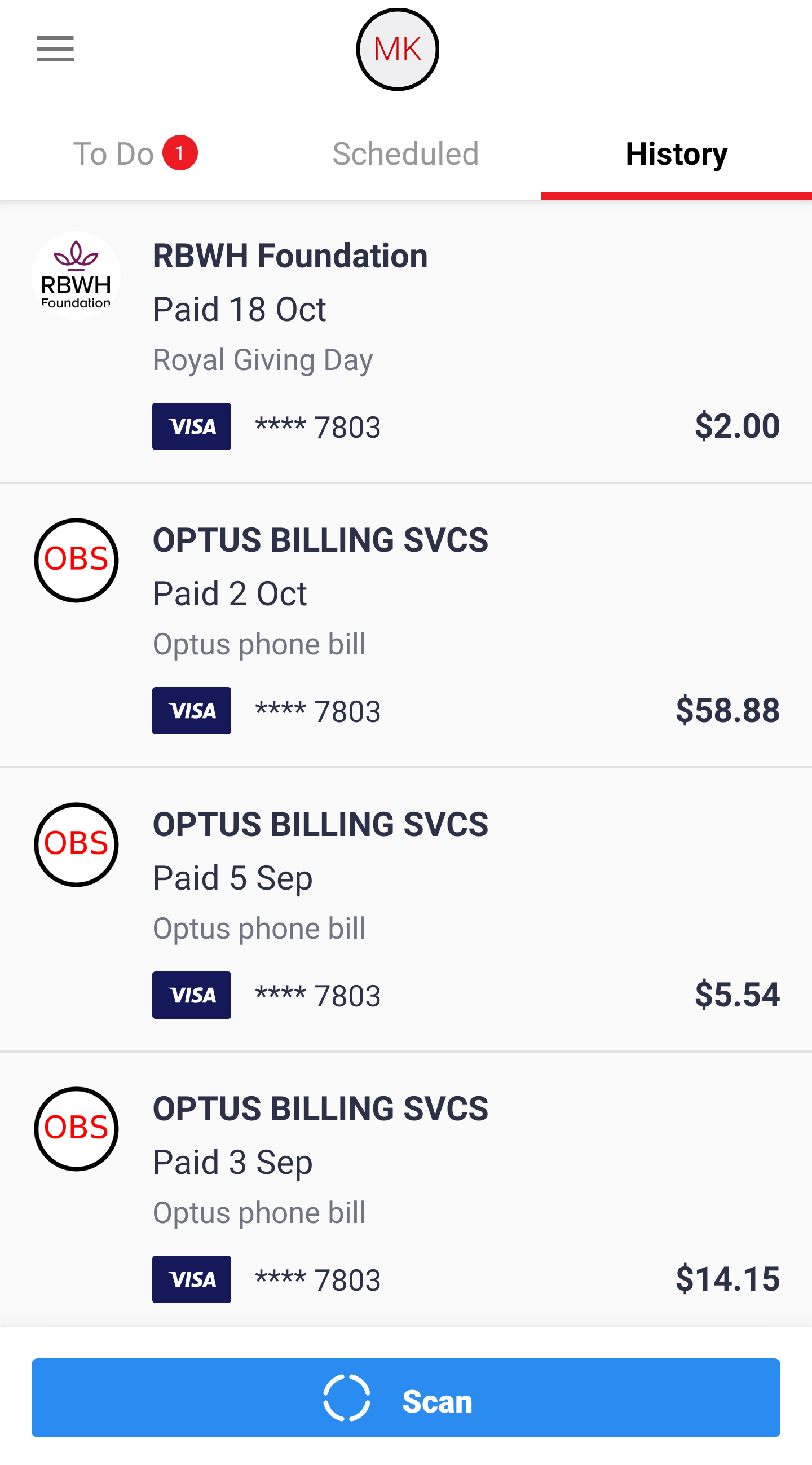The width and height of the screenshot is (812, 1465).
Task: Tap Visa card icon on RBWH payment
Action: pyautogui.click(x=192, y=426)
